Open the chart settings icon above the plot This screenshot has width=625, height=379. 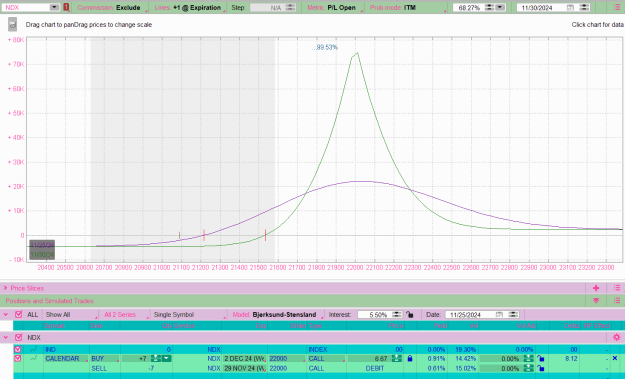12,25
